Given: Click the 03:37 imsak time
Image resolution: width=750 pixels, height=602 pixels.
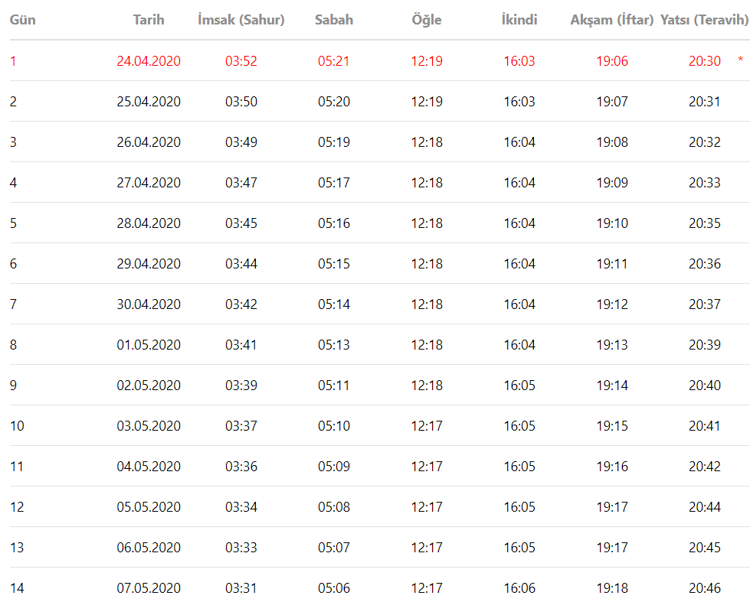Looking at the screenshot, I should [x=241, y=426].
